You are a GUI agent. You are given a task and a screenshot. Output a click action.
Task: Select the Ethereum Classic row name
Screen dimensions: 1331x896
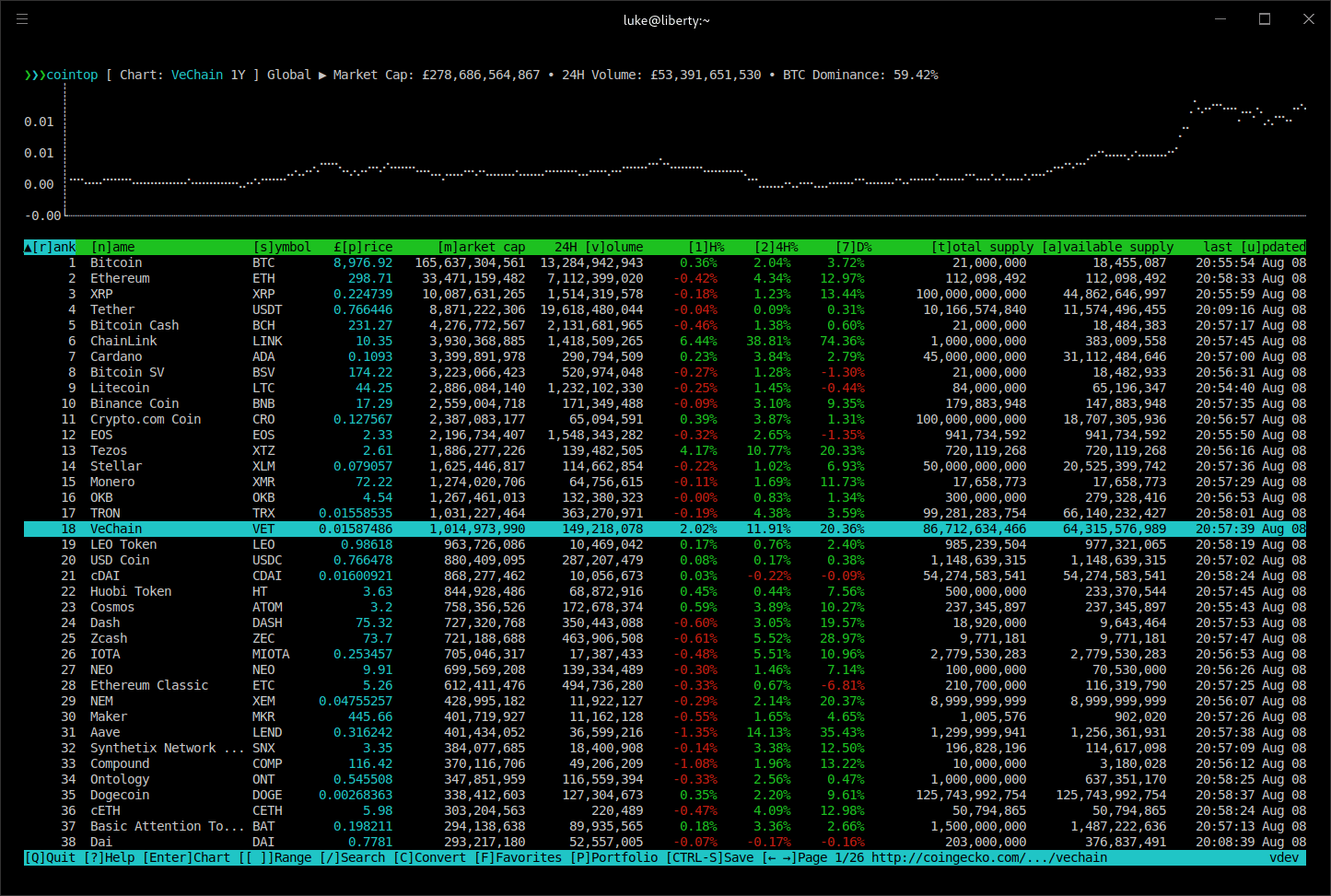point(149,685)
